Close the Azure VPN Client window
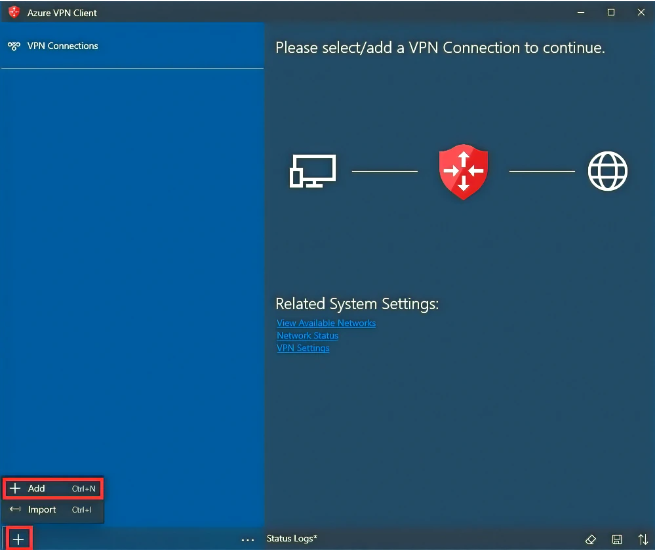655x552 pixels. coord(641,13)
